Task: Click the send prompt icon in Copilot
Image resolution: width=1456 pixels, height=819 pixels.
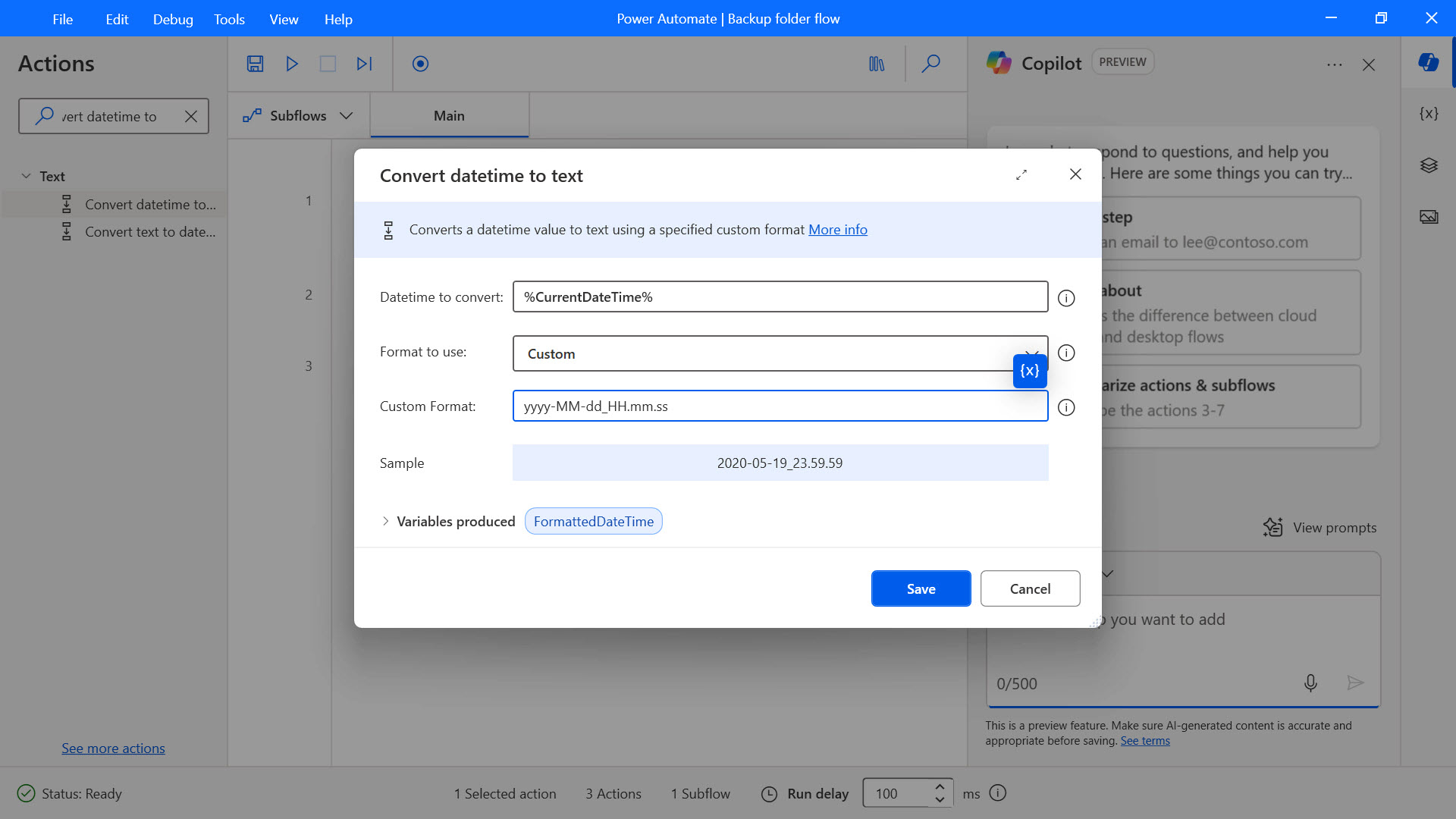Action: [1356, 682]
